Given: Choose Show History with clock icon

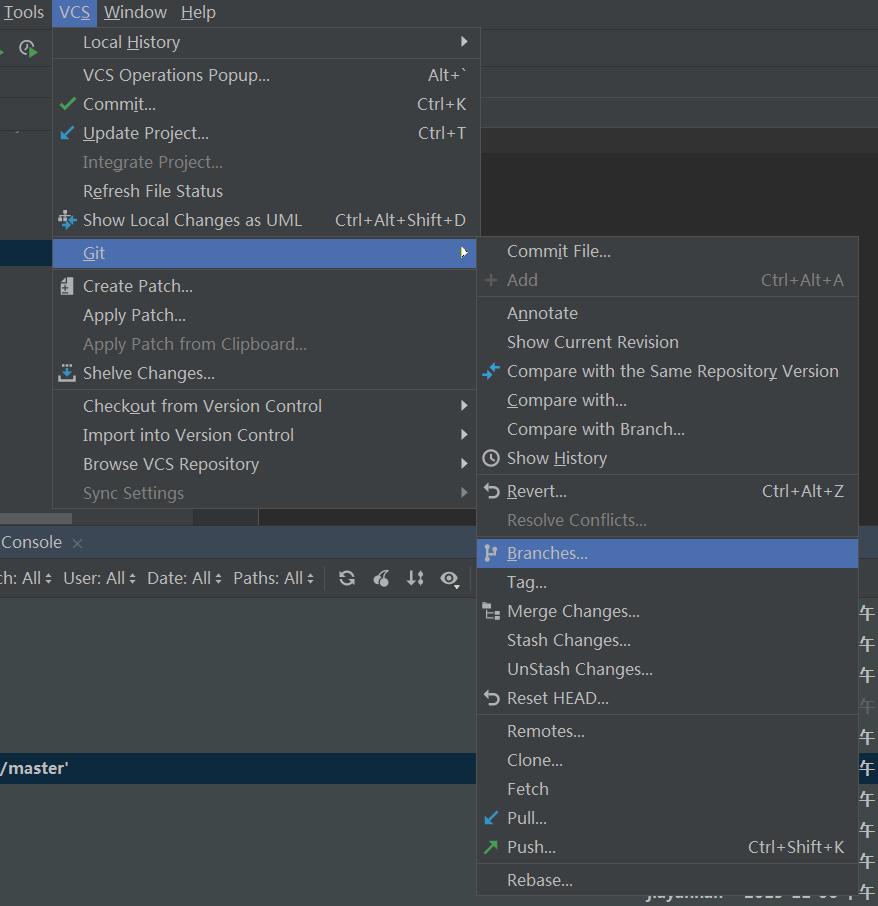Looking at the screenshot, I should 556,458.
